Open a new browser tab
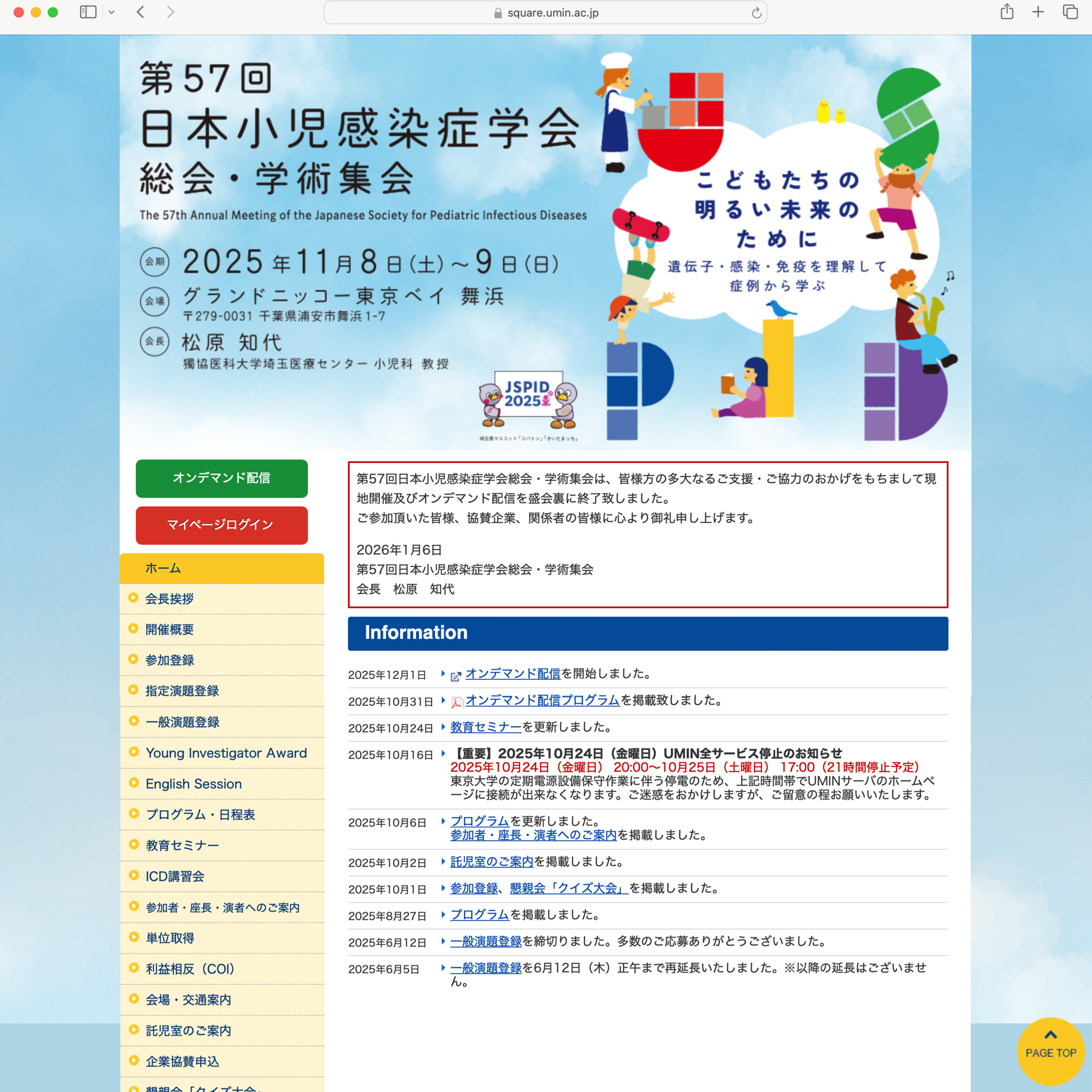 pos(1038,12)
